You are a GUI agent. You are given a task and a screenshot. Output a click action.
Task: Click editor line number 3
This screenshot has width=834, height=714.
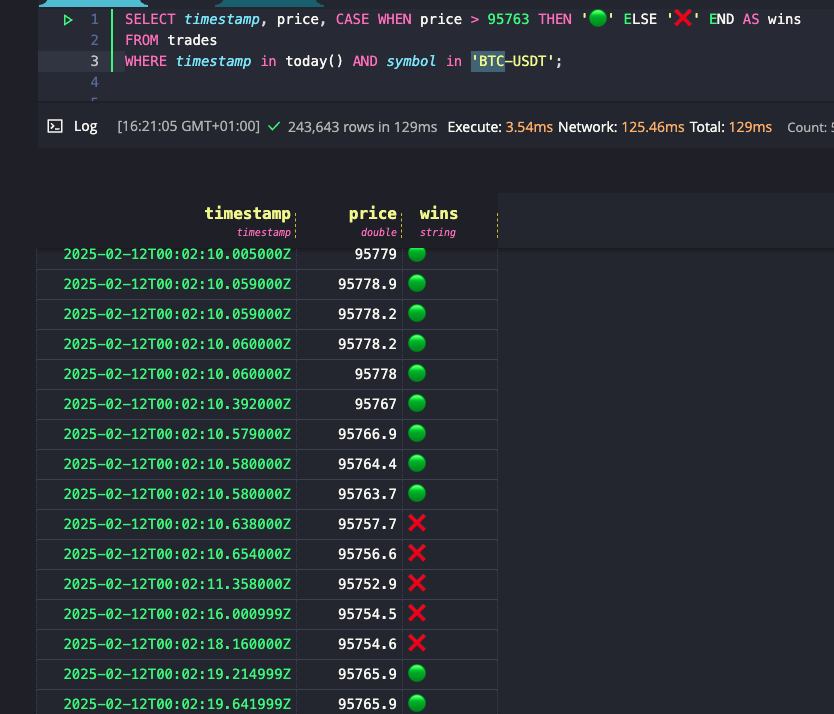[x=94, y=61]
